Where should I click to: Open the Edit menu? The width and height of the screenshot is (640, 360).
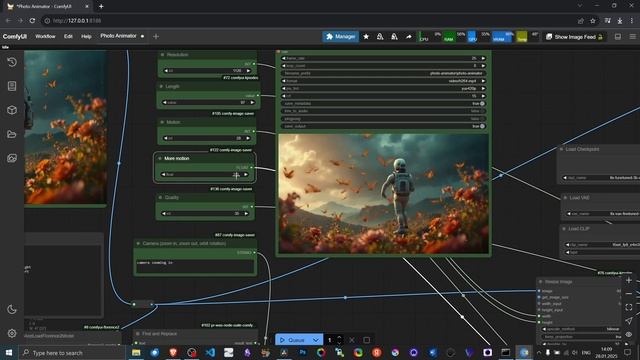pos(68,36)
